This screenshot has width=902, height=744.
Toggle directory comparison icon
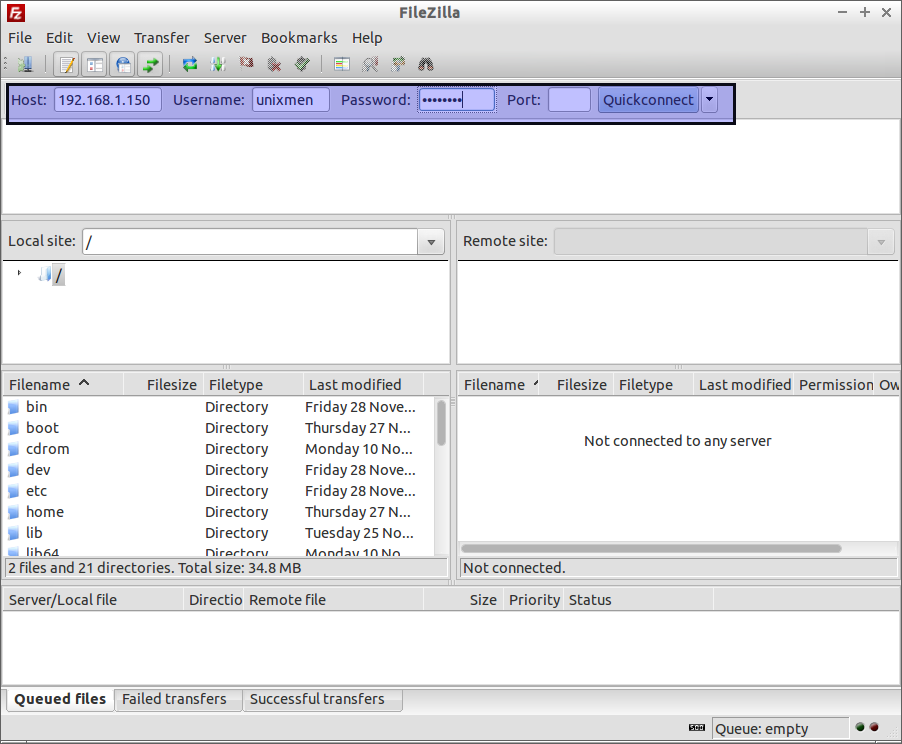370,64
